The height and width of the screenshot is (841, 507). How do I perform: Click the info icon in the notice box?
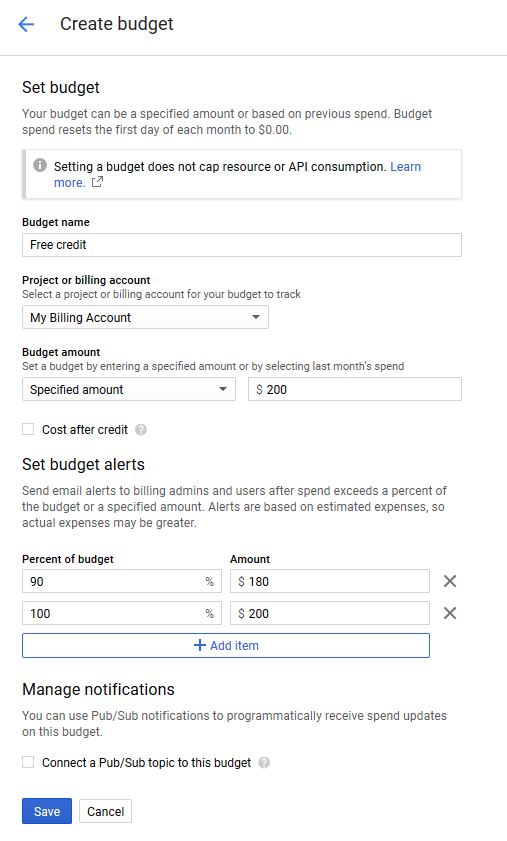point(40,165)
